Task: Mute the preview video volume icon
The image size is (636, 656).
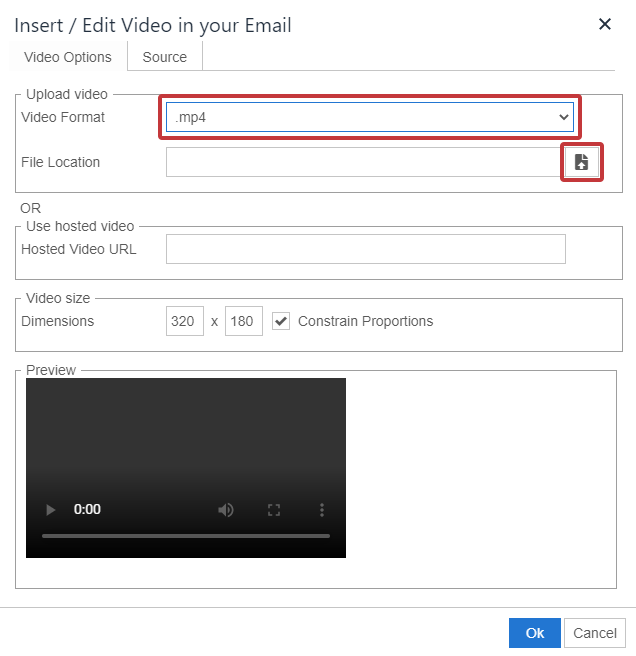Action: (x=226, y=510)
